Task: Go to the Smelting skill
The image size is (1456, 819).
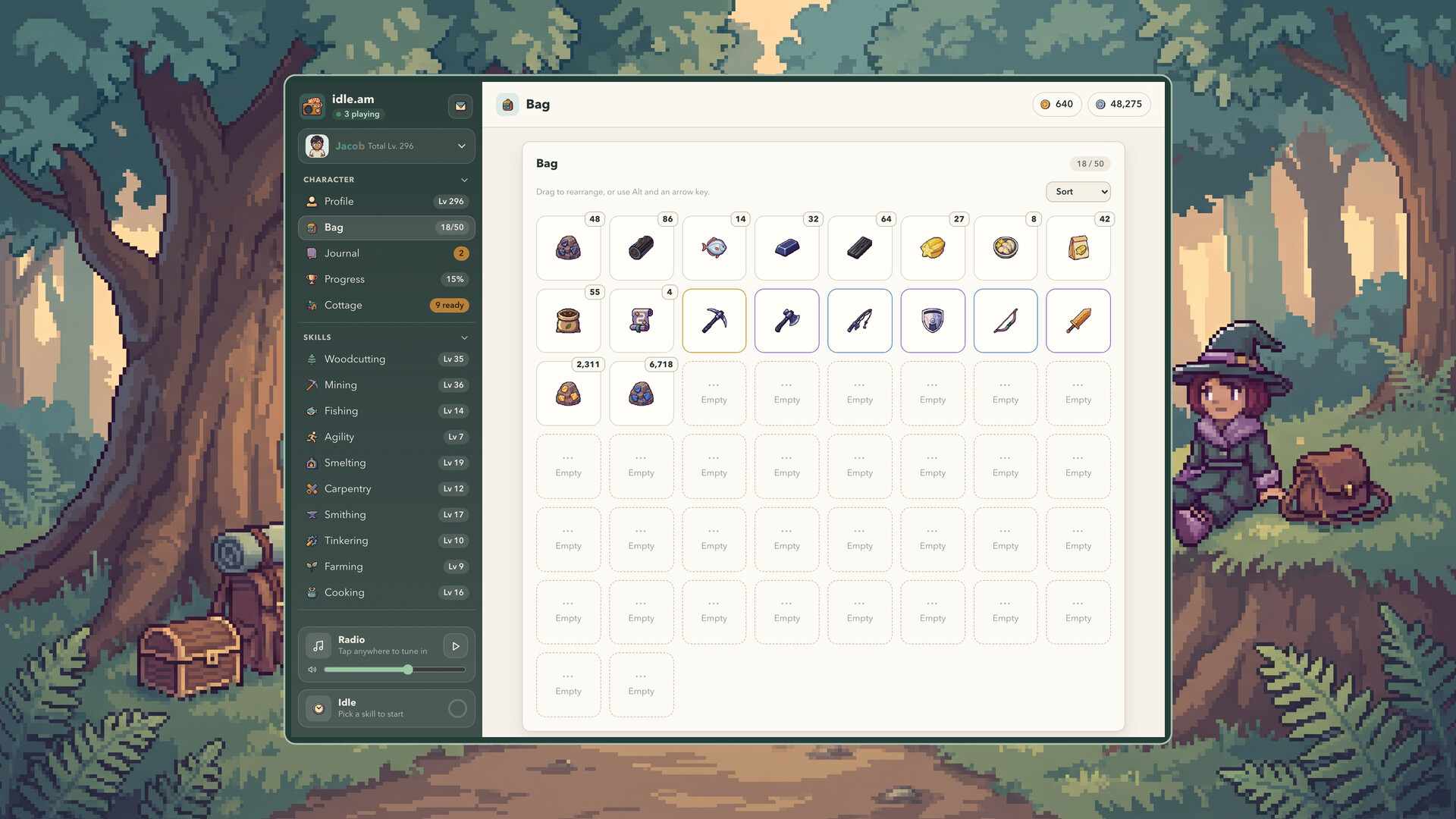Action: pos(386,463)
